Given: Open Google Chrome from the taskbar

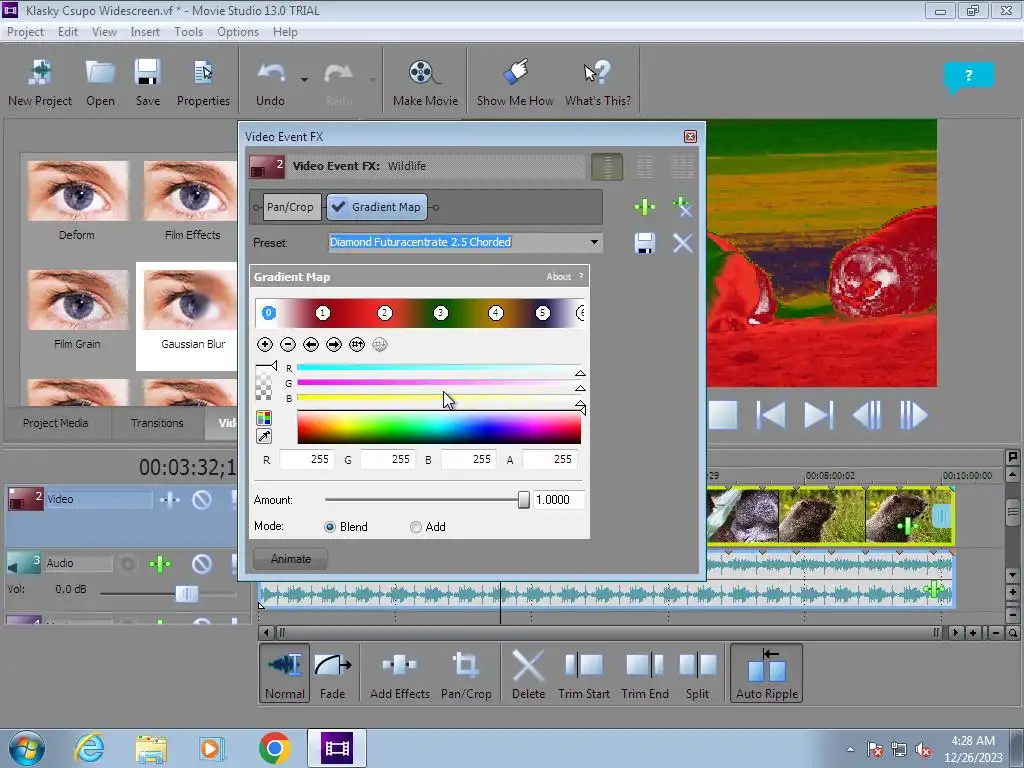Looking at the screenshot, I should click(274, 748).
